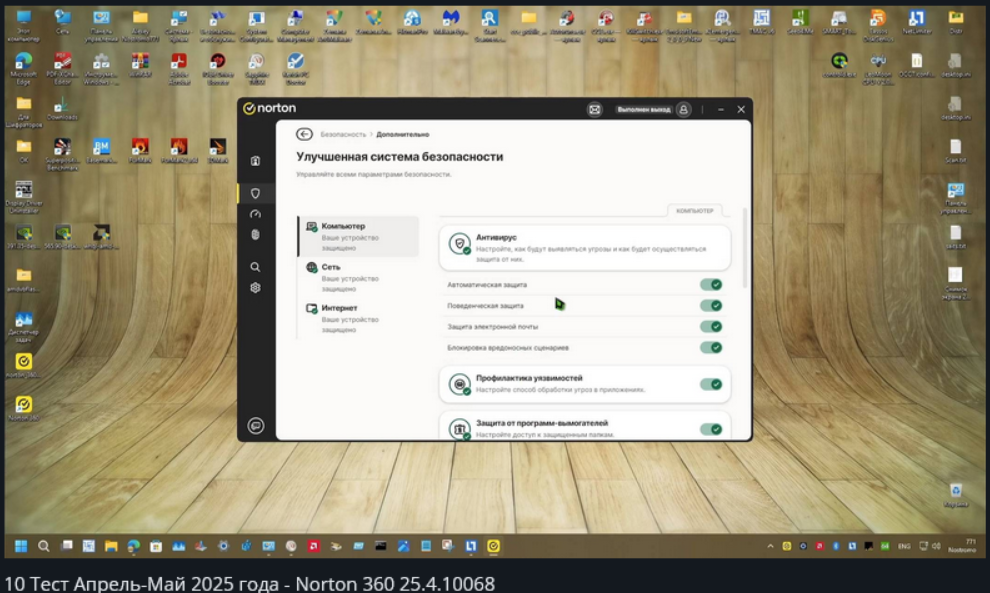990x593 pixels.
Task: Select NetLimiter desktop shortcut
Action: pos(916,22)
